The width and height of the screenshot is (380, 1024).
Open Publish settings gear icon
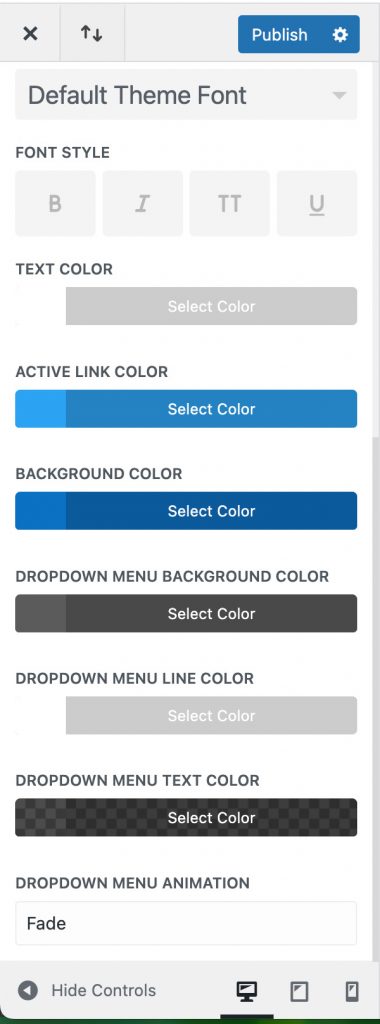tap(340, 35)
